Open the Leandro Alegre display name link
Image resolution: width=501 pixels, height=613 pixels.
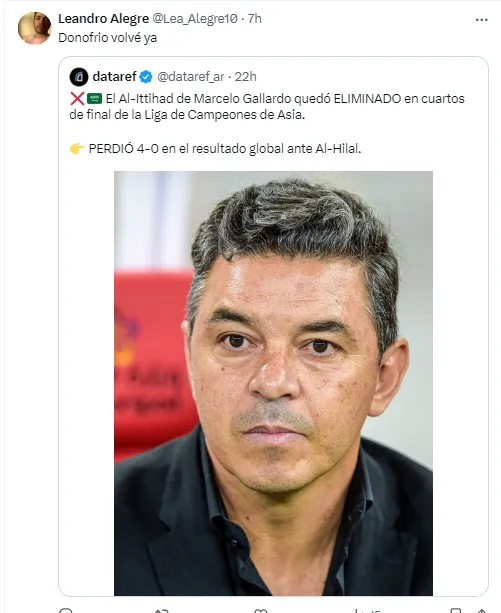104,18
